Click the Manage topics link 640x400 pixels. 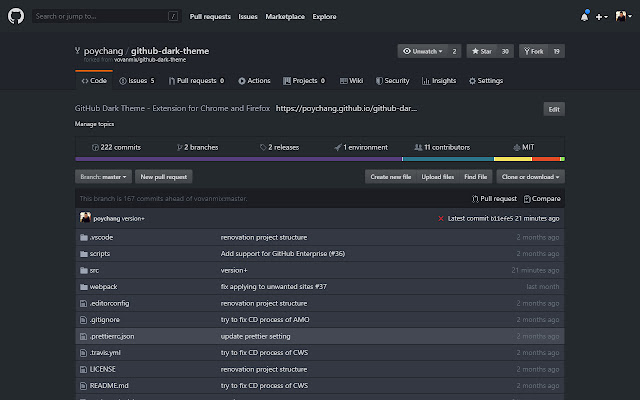pos(94,124)
